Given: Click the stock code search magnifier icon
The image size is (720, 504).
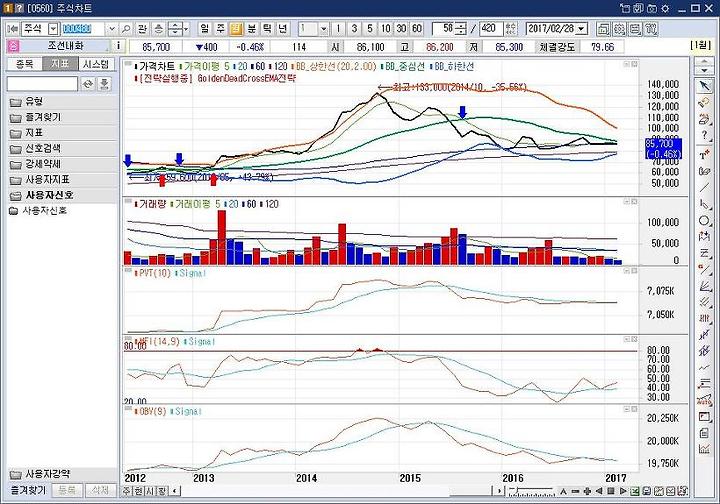Looking at the screenshot, I should point(126,29).
